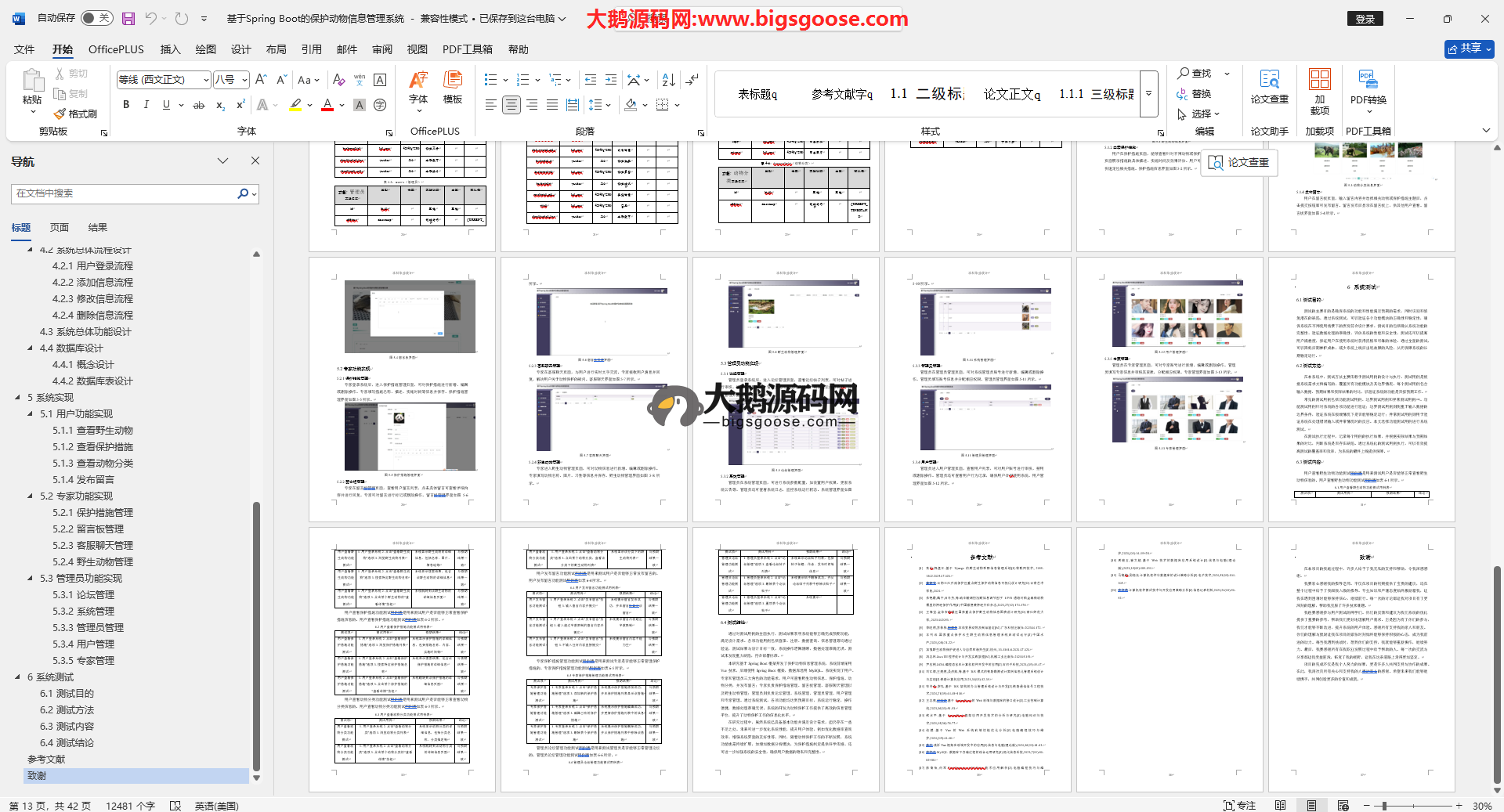Open the 插入 ribbon tab
Image resolution: width=1504 pixels, height=812 pixels.
(x=170, y=49)
